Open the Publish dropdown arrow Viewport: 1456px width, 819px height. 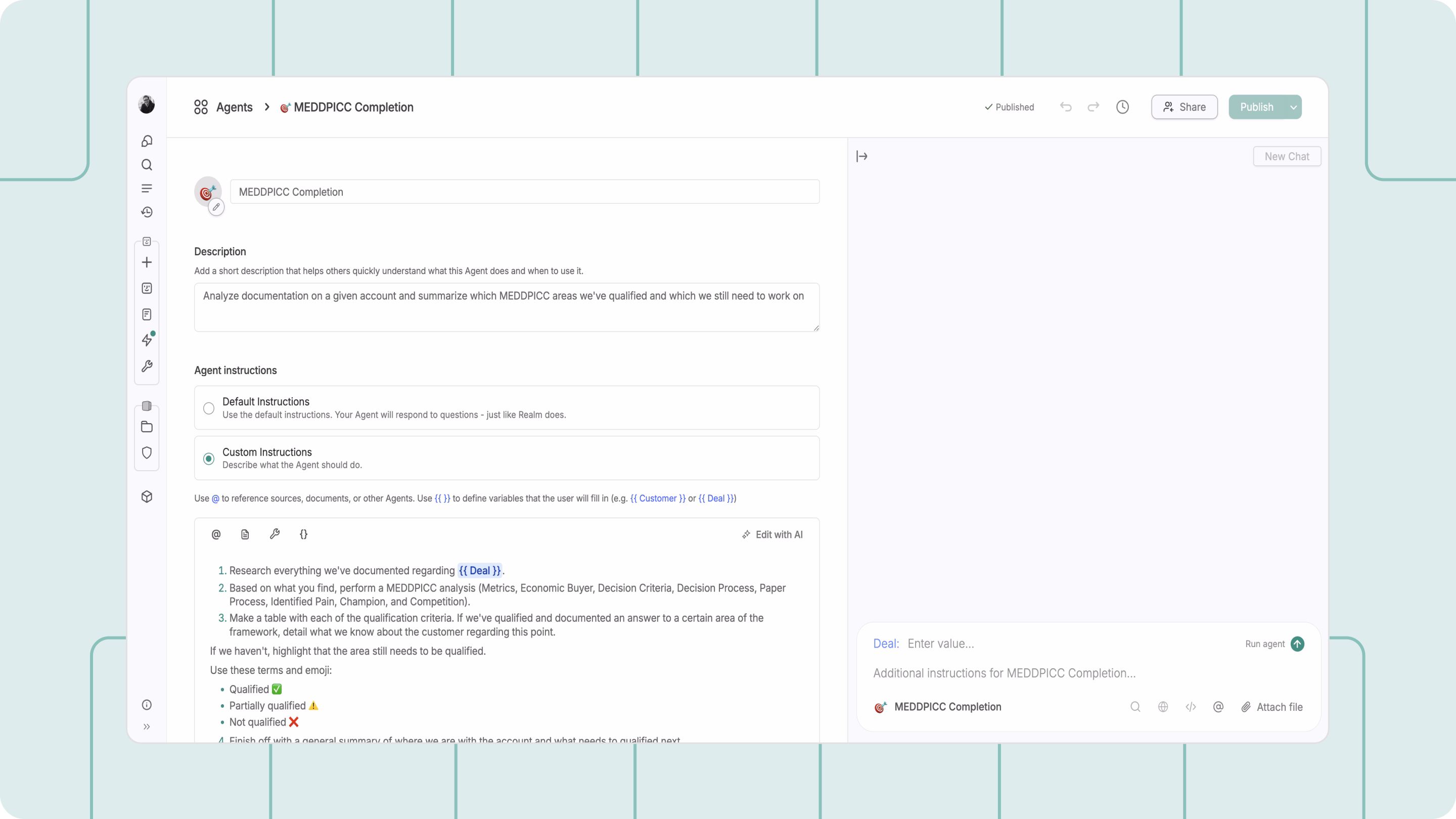click(x=1293, y=107)
